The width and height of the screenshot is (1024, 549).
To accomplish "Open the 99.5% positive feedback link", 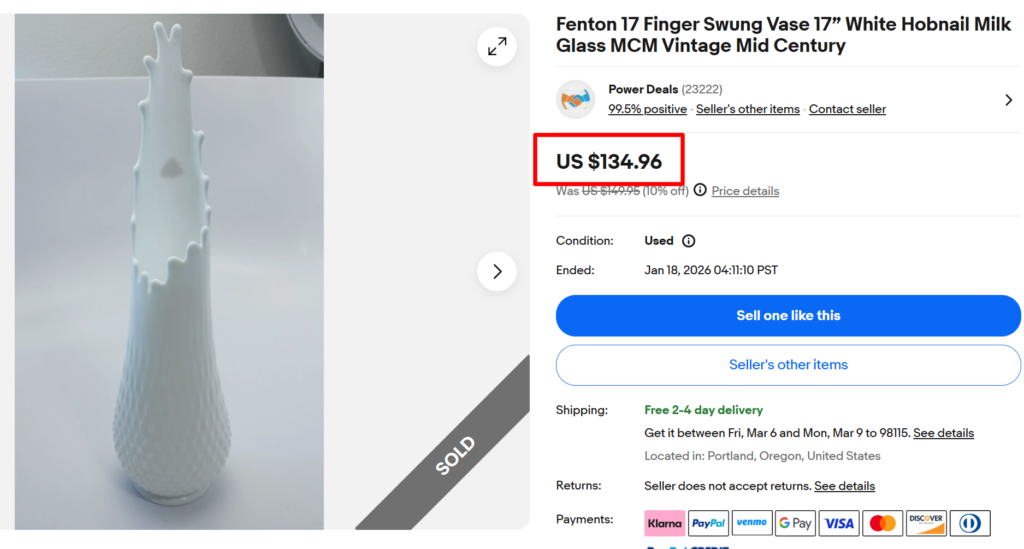I will pyautogui.click(x=647, y=109).
